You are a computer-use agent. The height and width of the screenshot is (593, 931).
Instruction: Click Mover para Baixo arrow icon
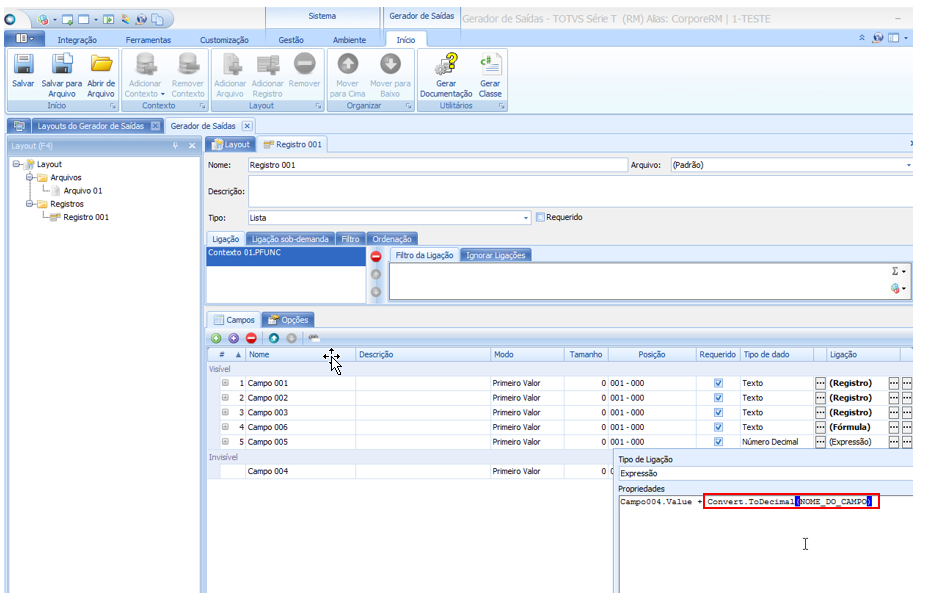click(x=390, y=64)
